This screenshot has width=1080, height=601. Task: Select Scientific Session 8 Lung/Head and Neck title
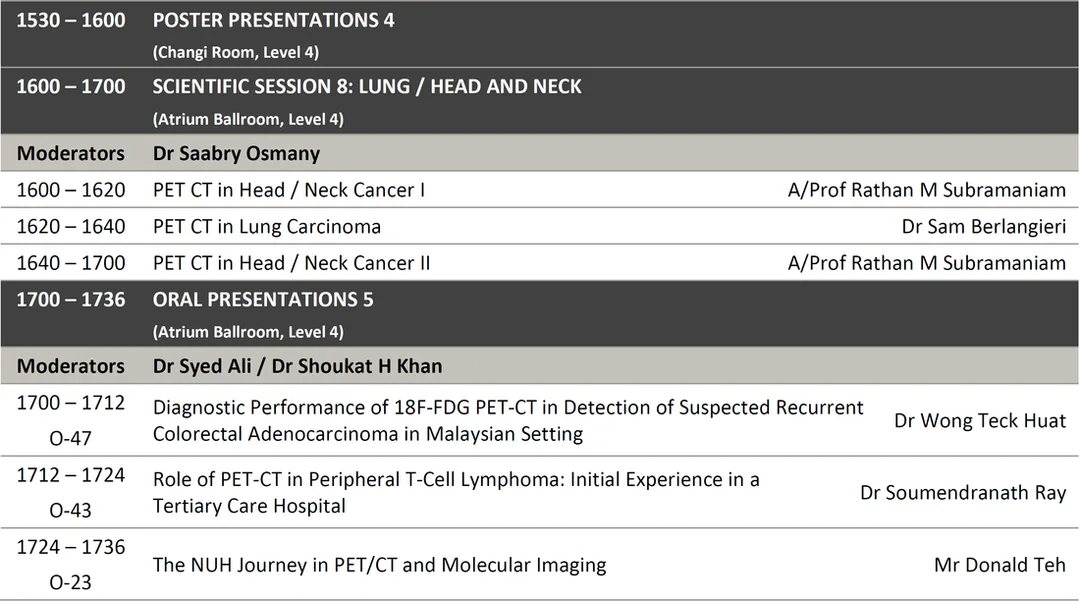[x=367, y=86]
